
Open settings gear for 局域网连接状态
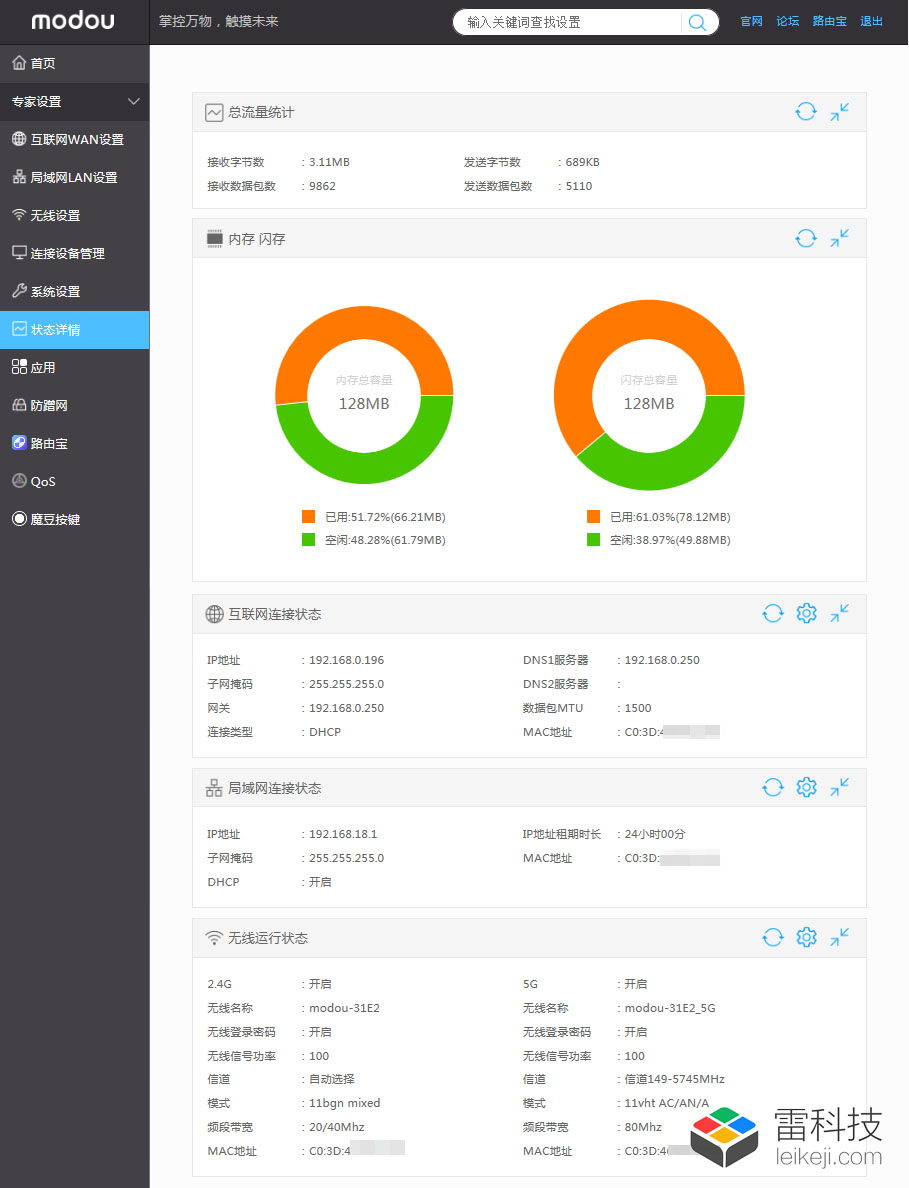(x=806, y=787)
